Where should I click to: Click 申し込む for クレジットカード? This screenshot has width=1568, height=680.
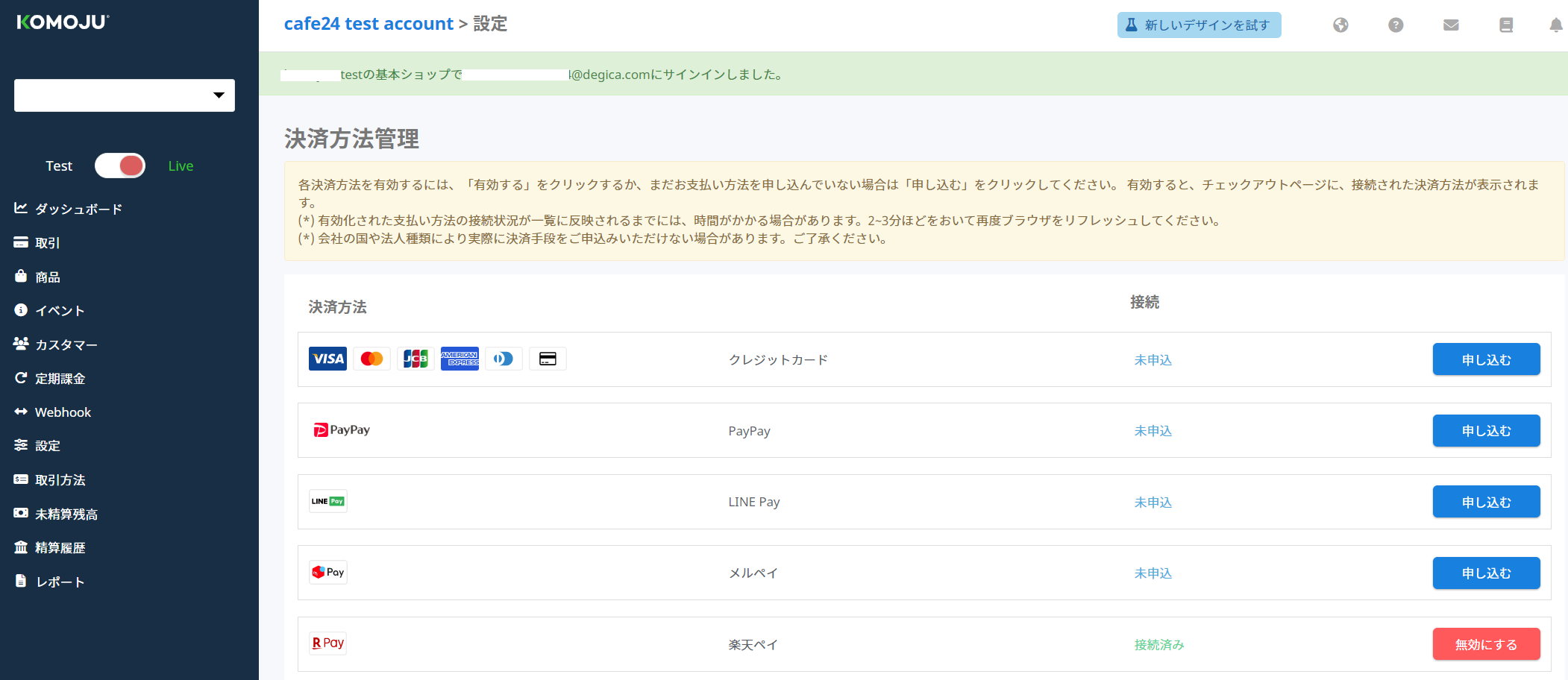1486,359
